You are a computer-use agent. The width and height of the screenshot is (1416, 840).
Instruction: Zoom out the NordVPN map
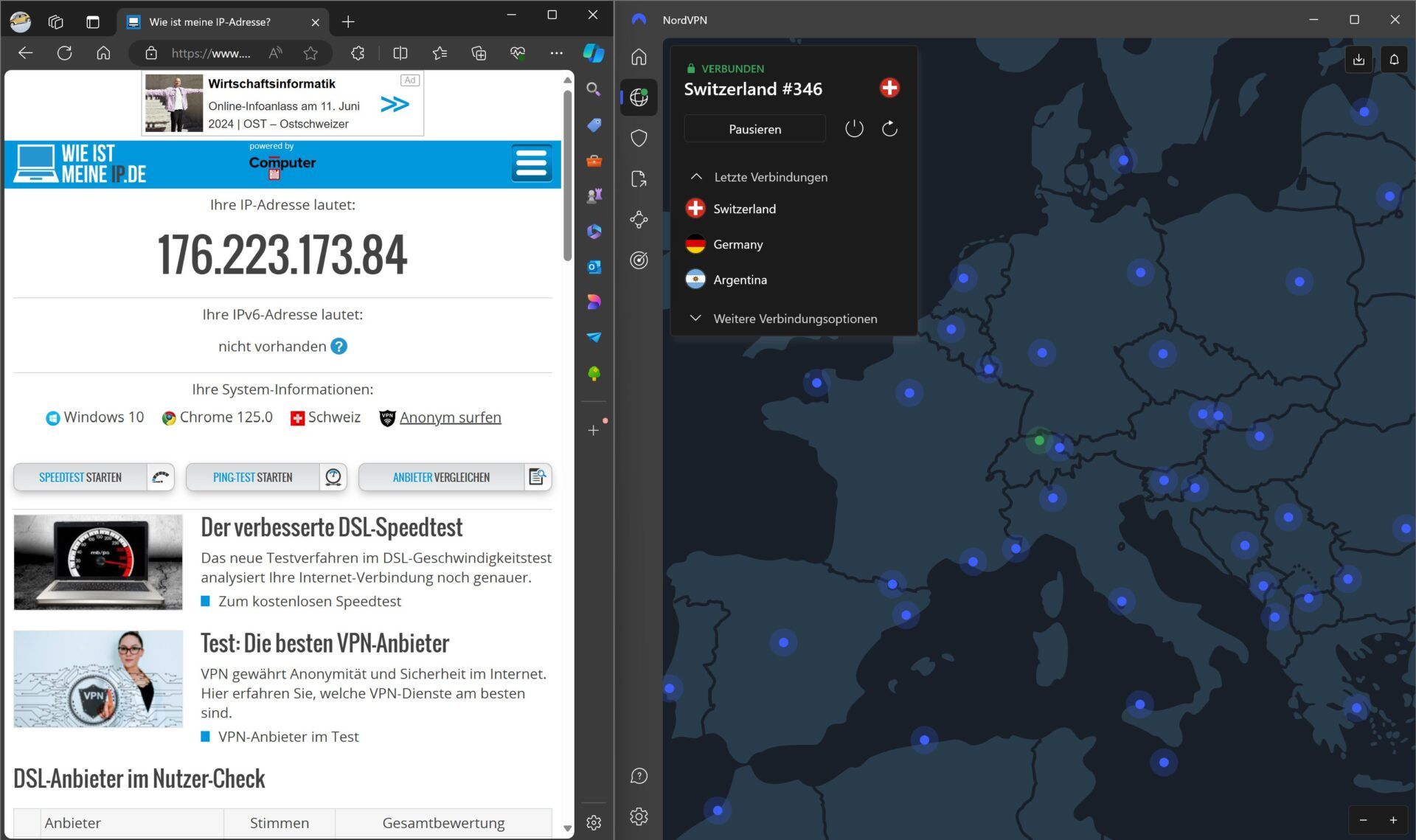point(1363,820)
